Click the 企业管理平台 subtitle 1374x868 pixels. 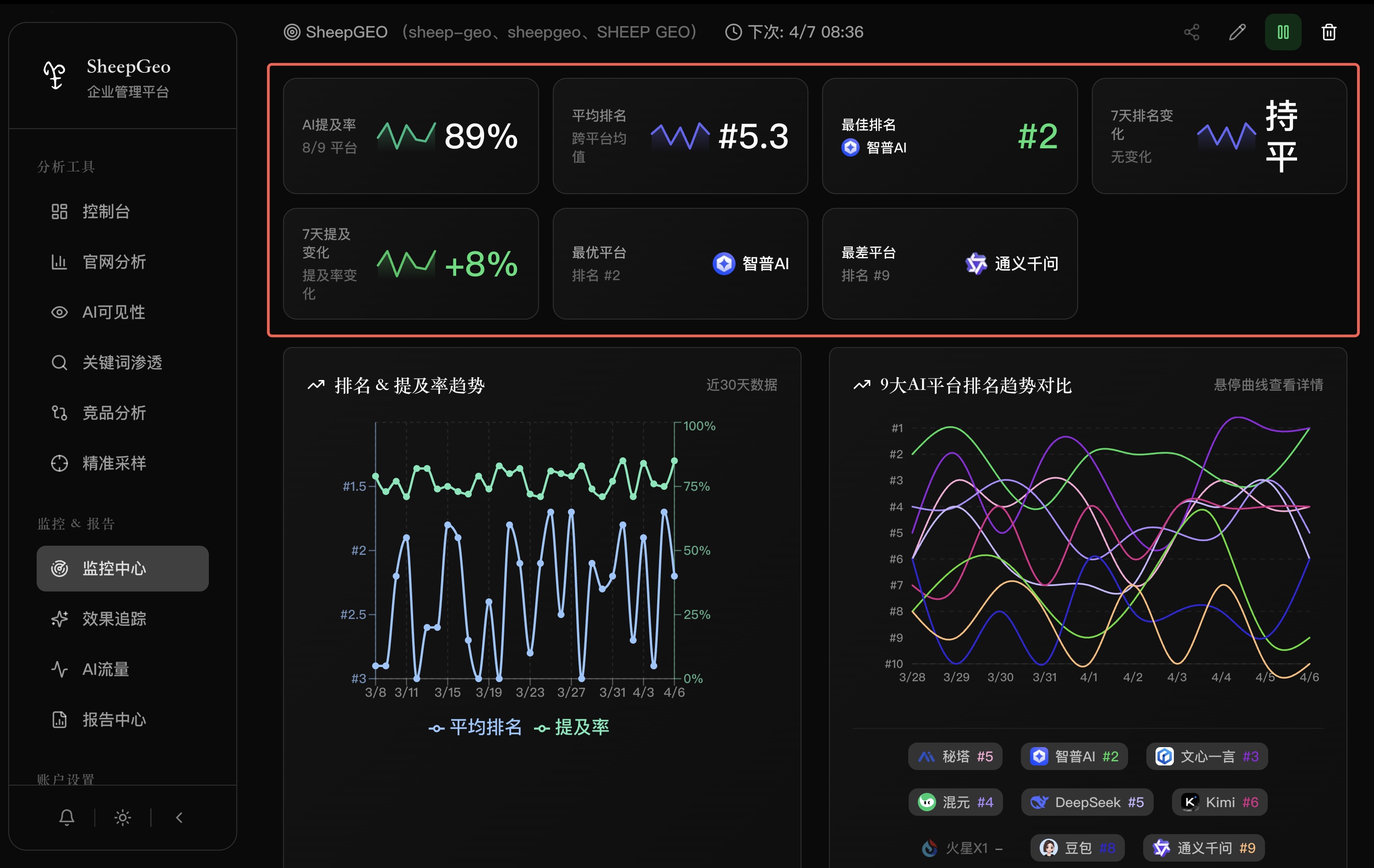pos(128,92)
